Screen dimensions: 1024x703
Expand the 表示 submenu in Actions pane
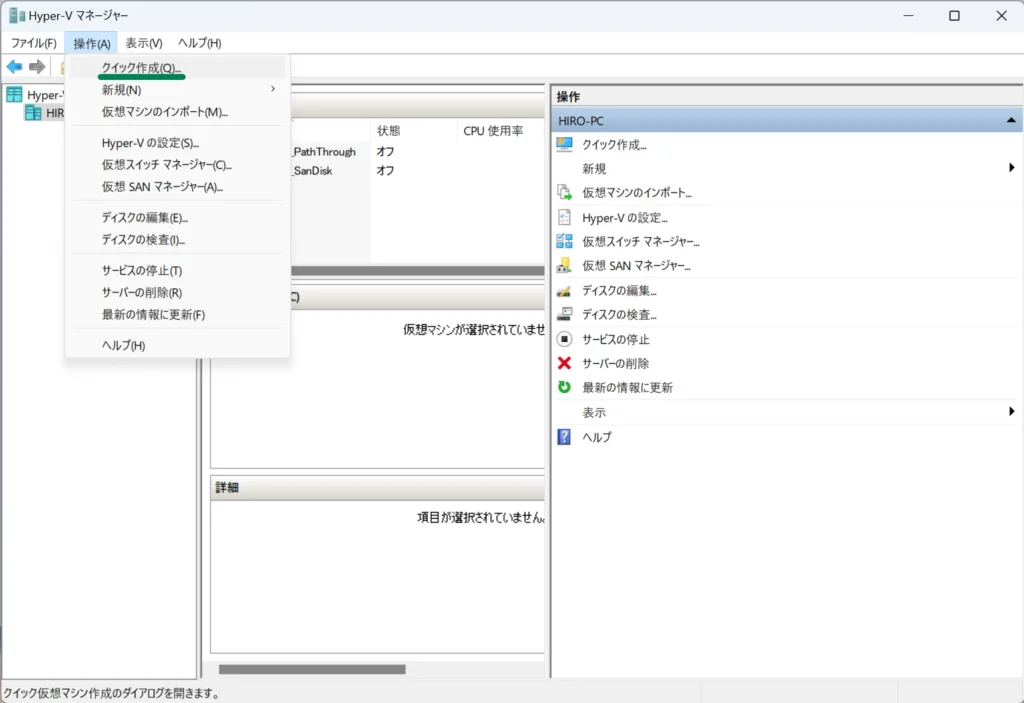click(1011, 412)
